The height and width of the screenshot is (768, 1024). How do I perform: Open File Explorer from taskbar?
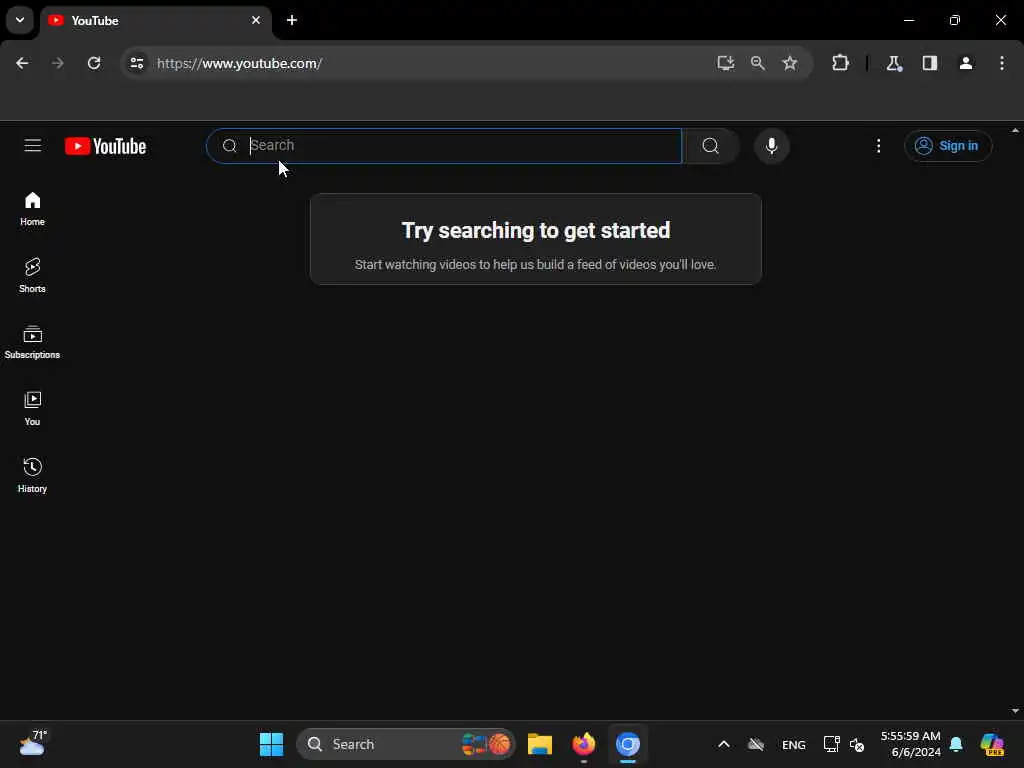(539, 744)
